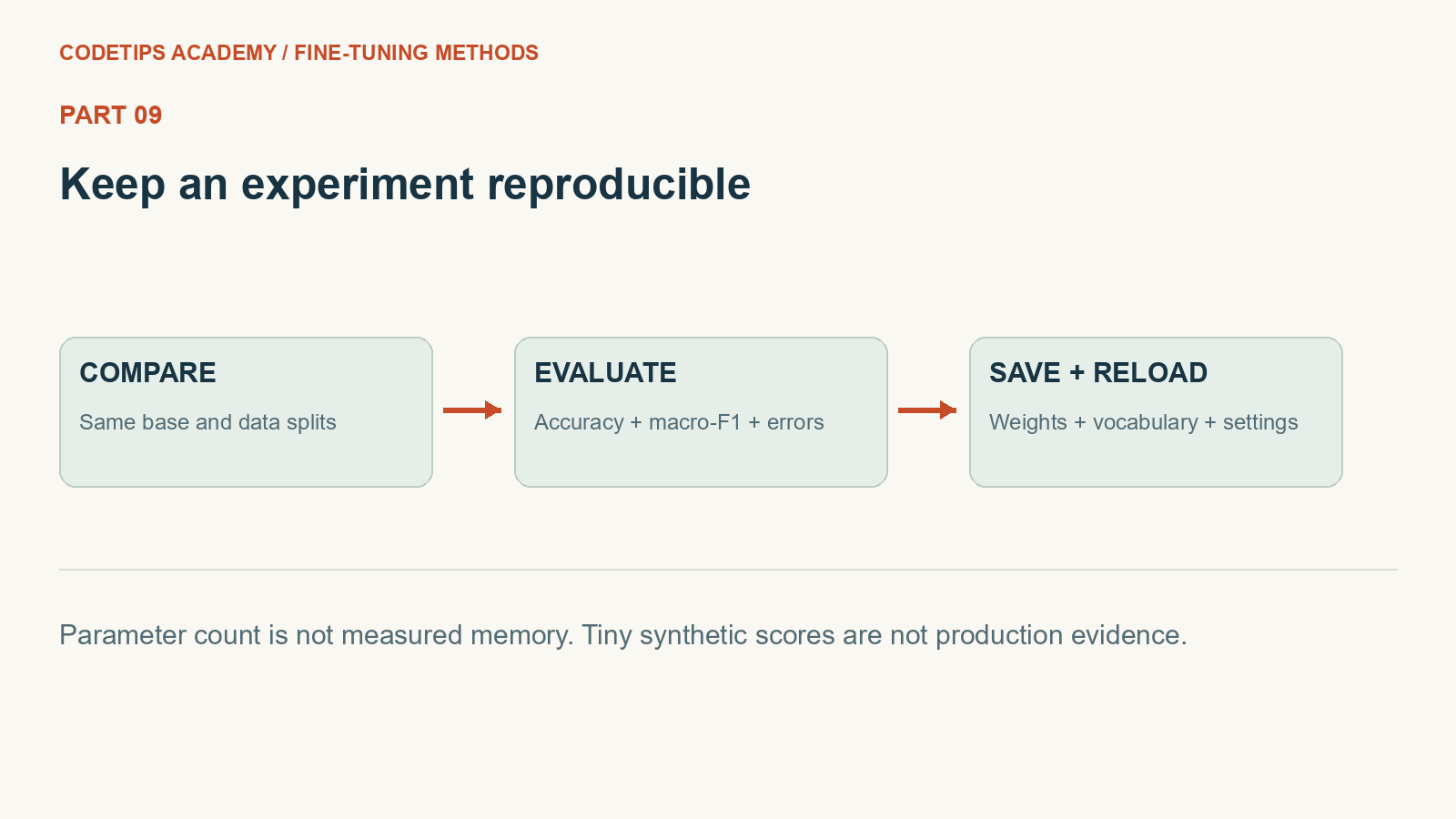Click the arrow between EVALUATE and SAVE + RELOAD
Screen dimensions: 1456x819
click(x=927, y=410)
